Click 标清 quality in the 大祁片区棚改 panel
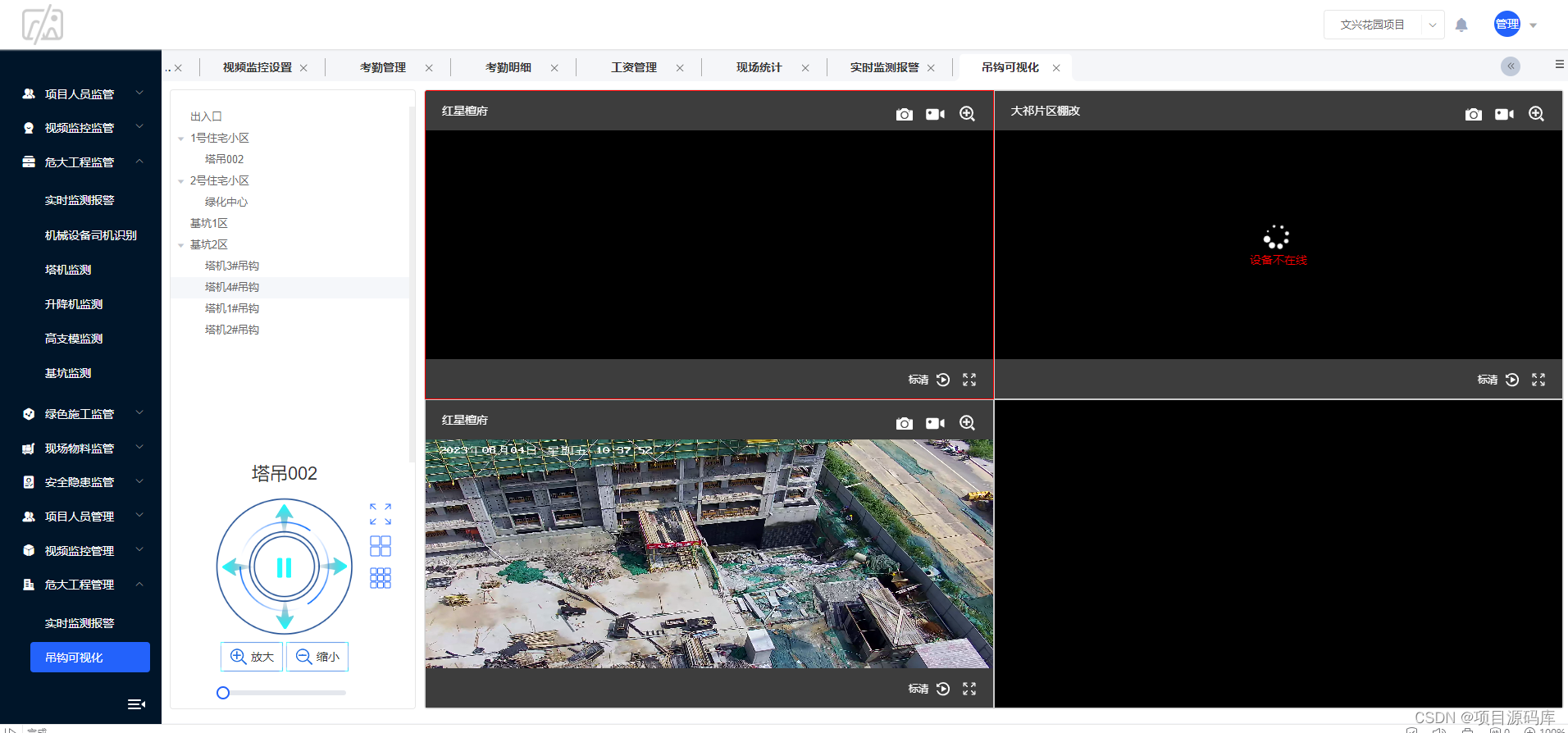Image resolution: width=1568 pixels, height=733 pixels. click(x=1487, y=380)
